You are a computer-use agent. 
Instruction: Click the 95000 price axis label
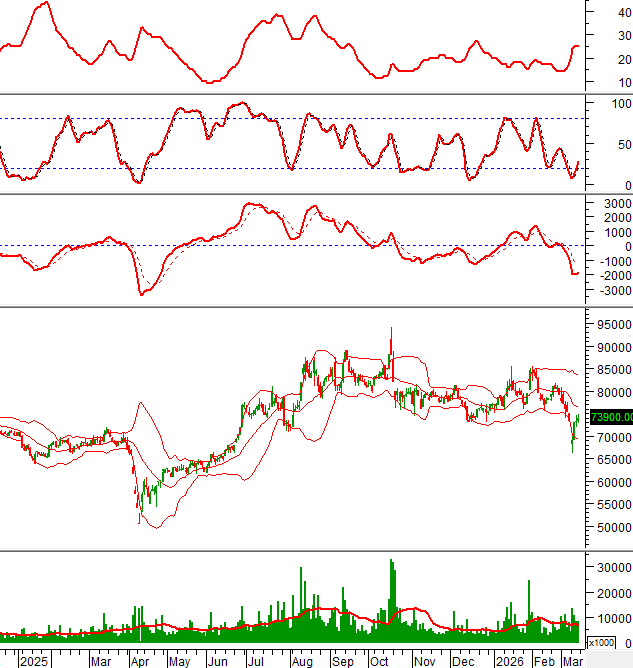click(x=610, y=325)
